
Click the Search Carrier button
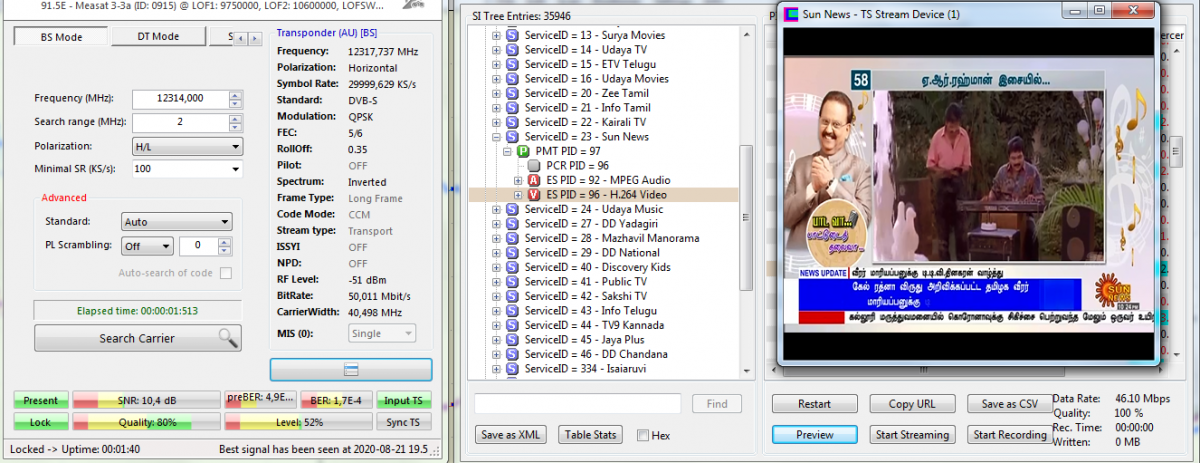[x=137, y=338]
